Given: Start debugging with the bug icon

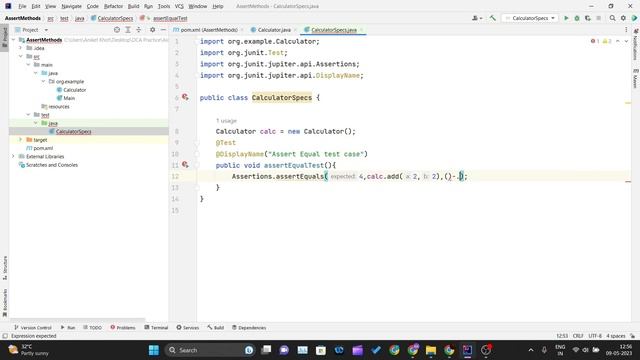Looking at the screenshot, I should (577, 18).
